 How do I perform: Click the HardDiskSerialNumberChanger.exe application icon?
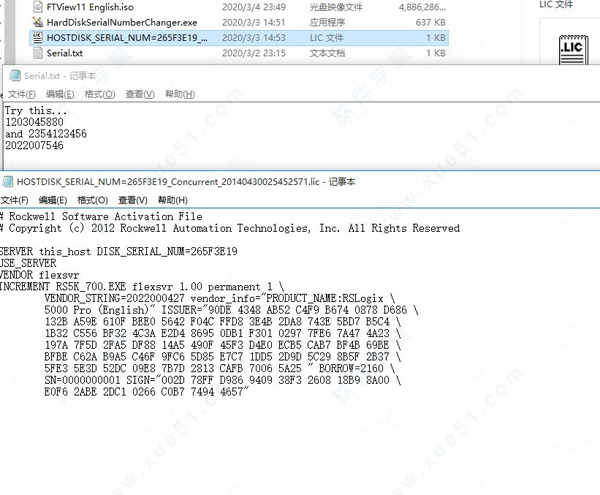[38, 22]
